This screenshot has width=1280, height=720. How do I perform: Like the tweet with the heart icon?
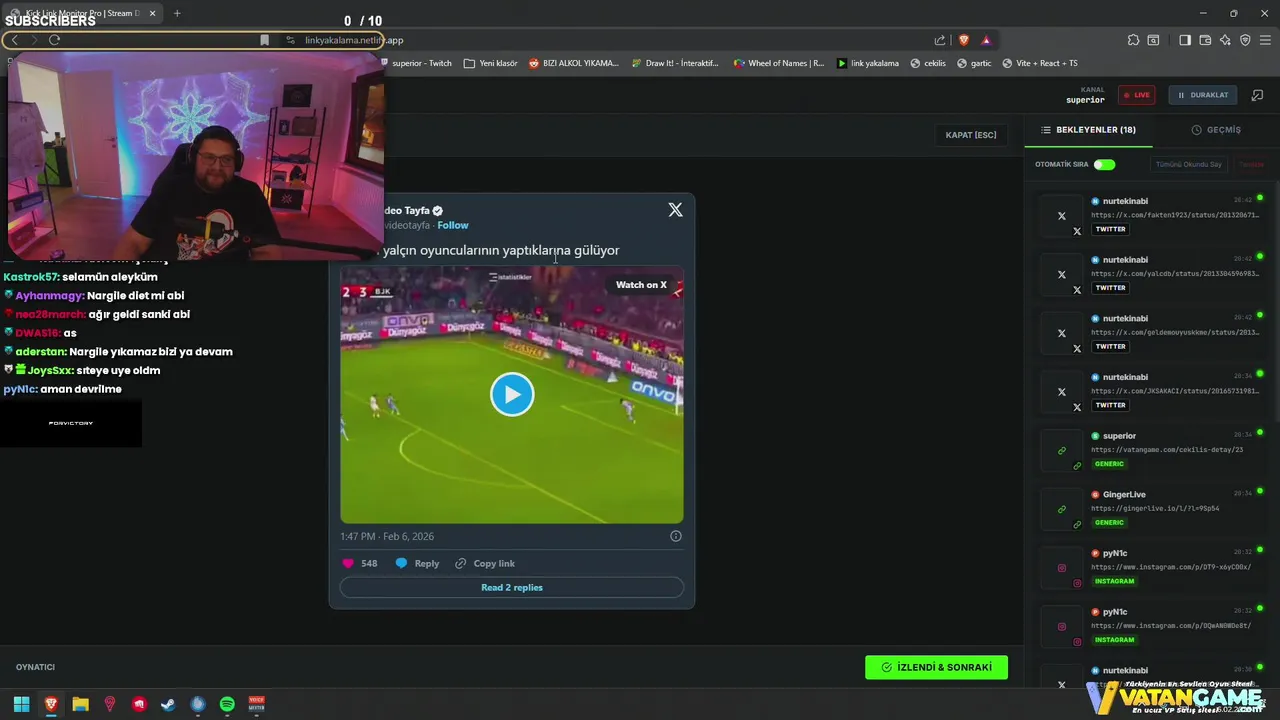pyautogui.click(x=348, y=563)
